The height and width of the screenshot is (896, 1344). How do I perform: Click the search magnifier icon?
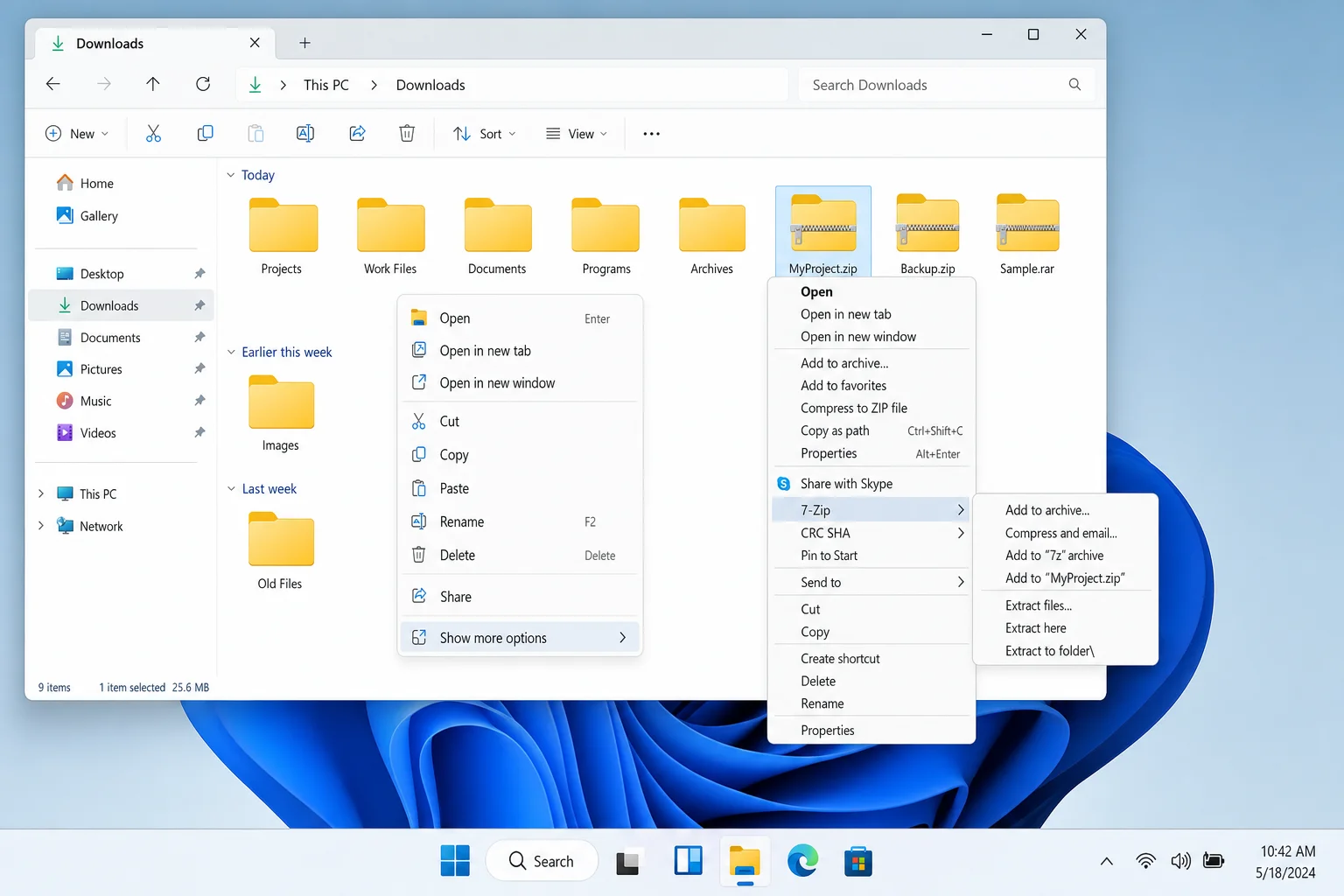(1074, 84)
